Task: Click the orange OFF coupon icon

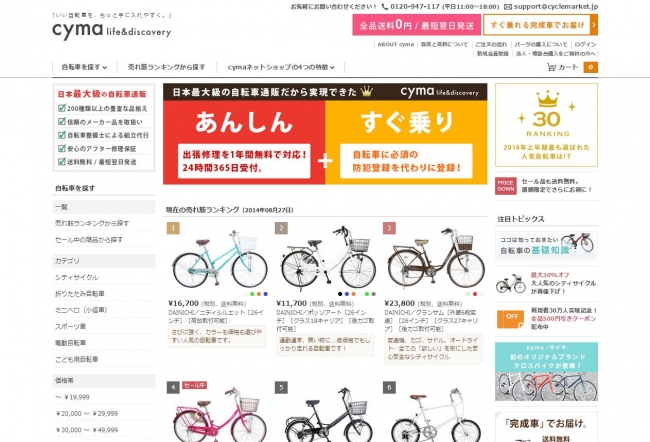Action: (510, 318)
